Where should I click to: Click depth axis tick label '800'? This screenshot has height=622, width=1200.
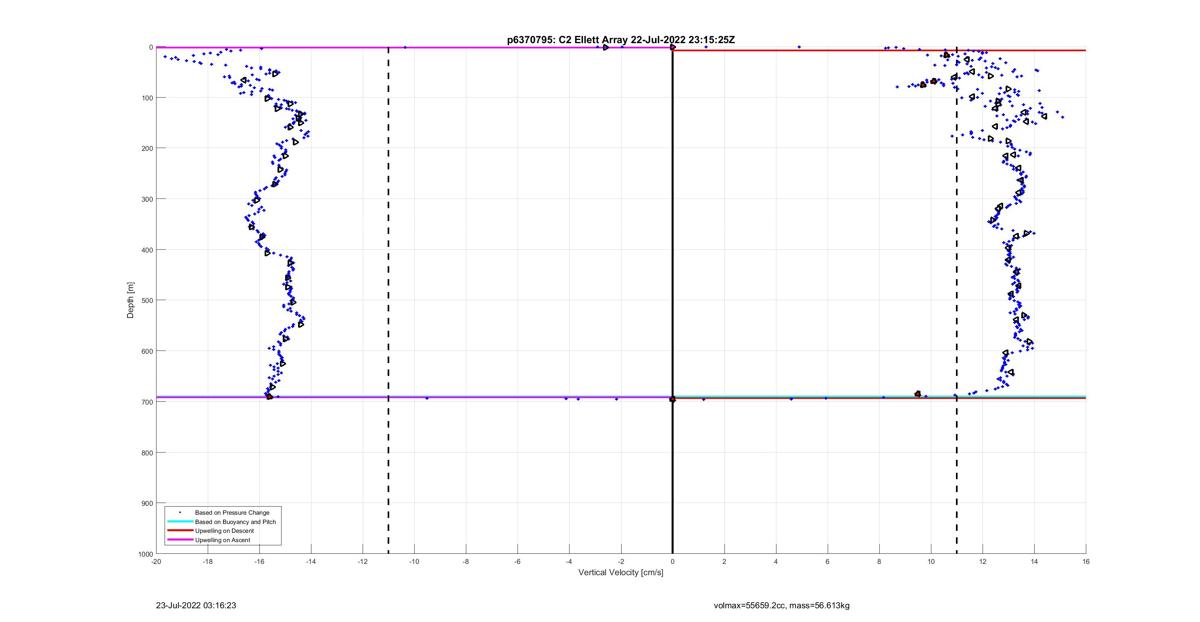[x=146, y=452]
